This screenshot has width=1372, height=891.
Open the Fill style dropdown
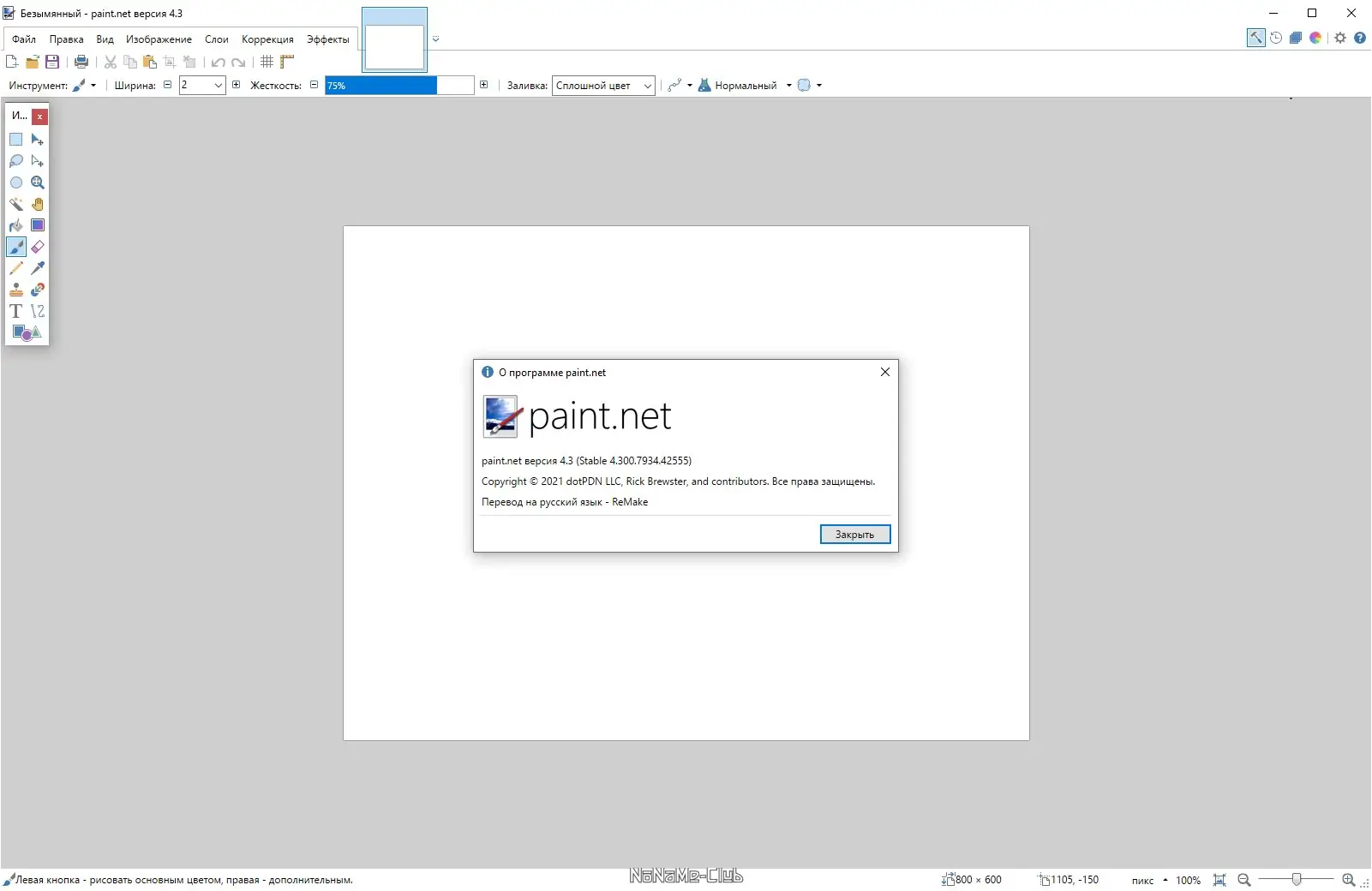tap(603, 86)
